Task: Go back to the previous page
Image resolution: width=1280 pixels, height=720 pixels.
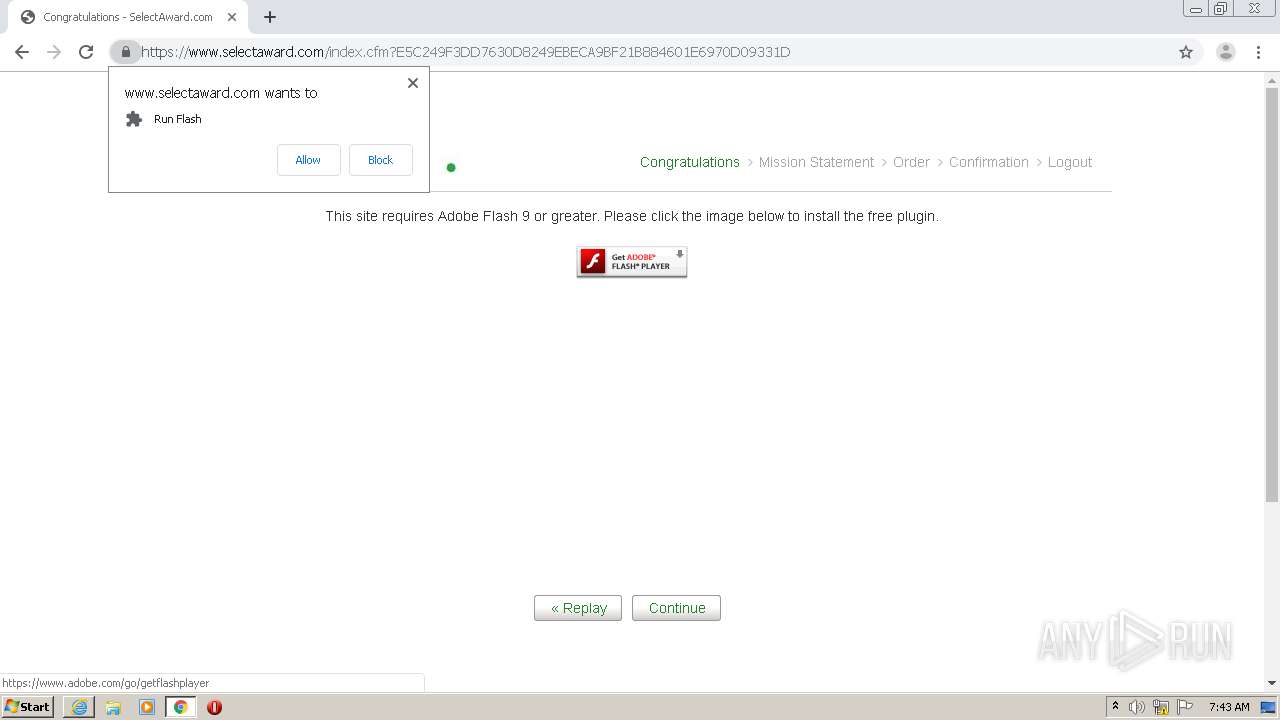Action: click(x=22, y=52)
